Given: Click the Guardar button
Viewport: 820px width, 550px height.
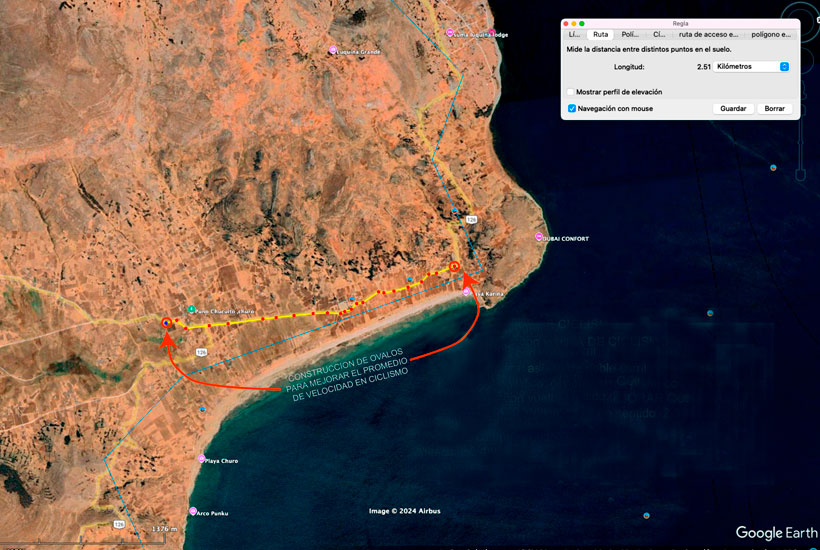Looking at the screenshot, I should [733, 108].
